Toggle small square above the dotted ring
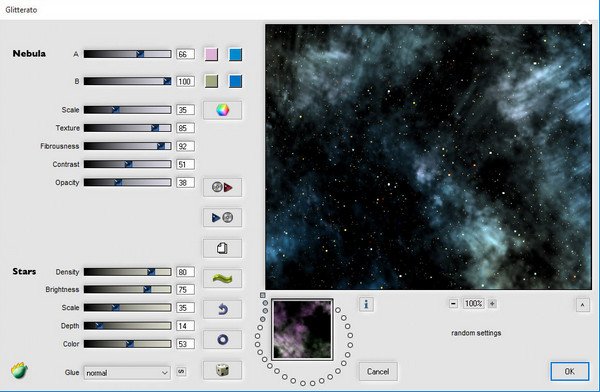Viewport: 600px width, 392px height. 262,295
